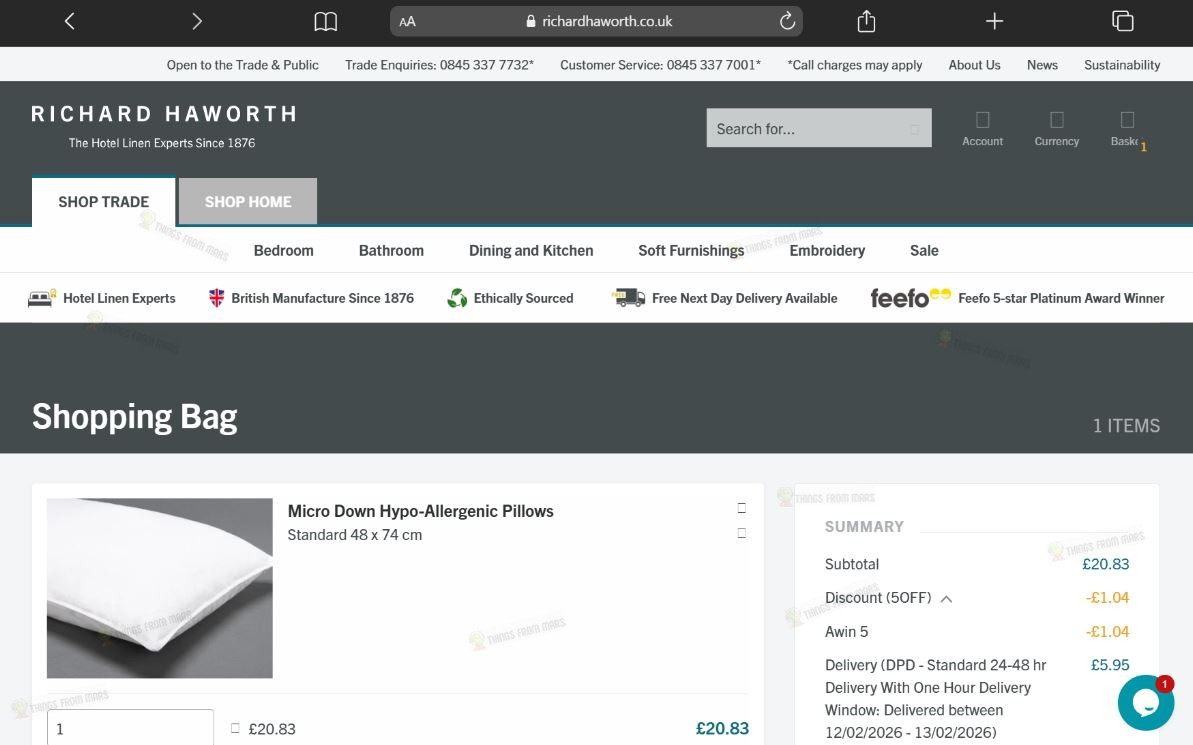Open Safari bookmarks book icon
Viewport: 1193px width, 745px height.
click(x=326, y=21)
